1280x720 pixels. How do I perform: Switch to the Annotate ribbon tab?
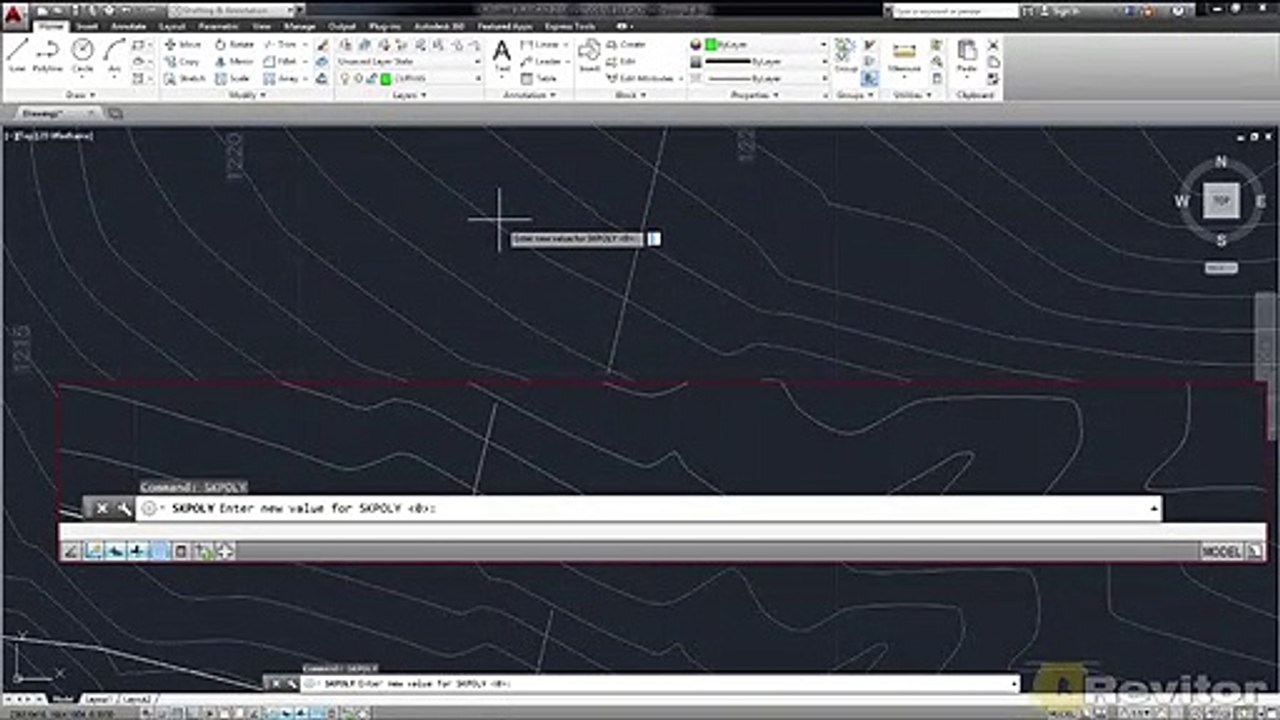128,26
